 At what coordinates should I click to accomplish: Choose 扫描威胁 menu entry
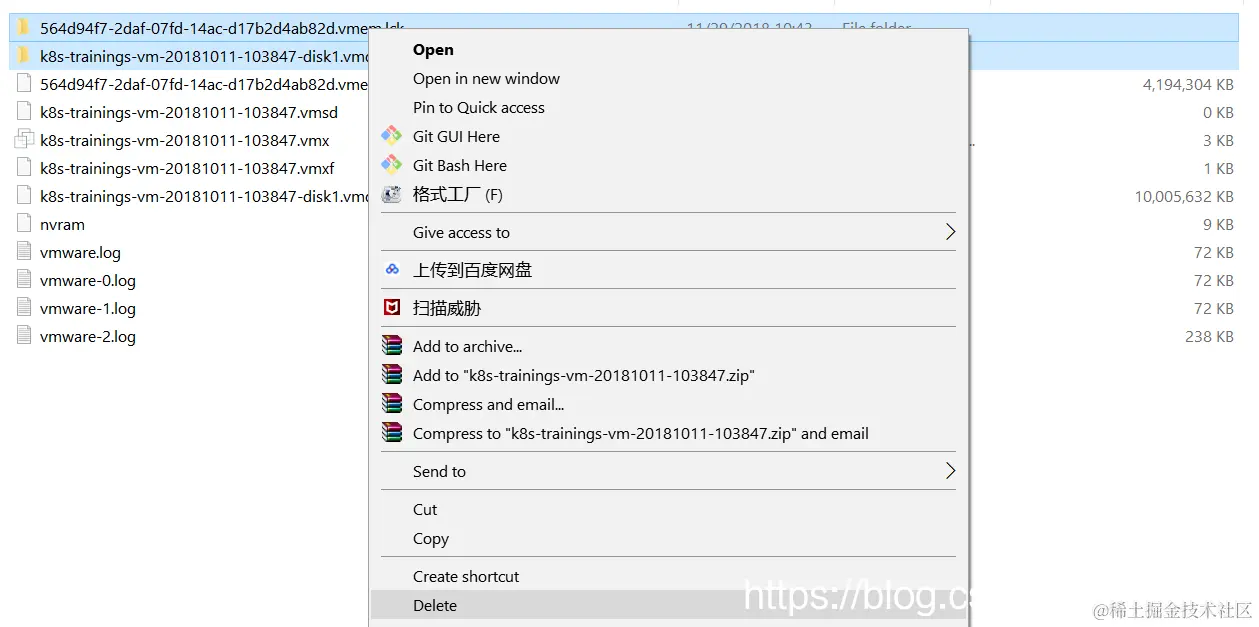point(447,308)
